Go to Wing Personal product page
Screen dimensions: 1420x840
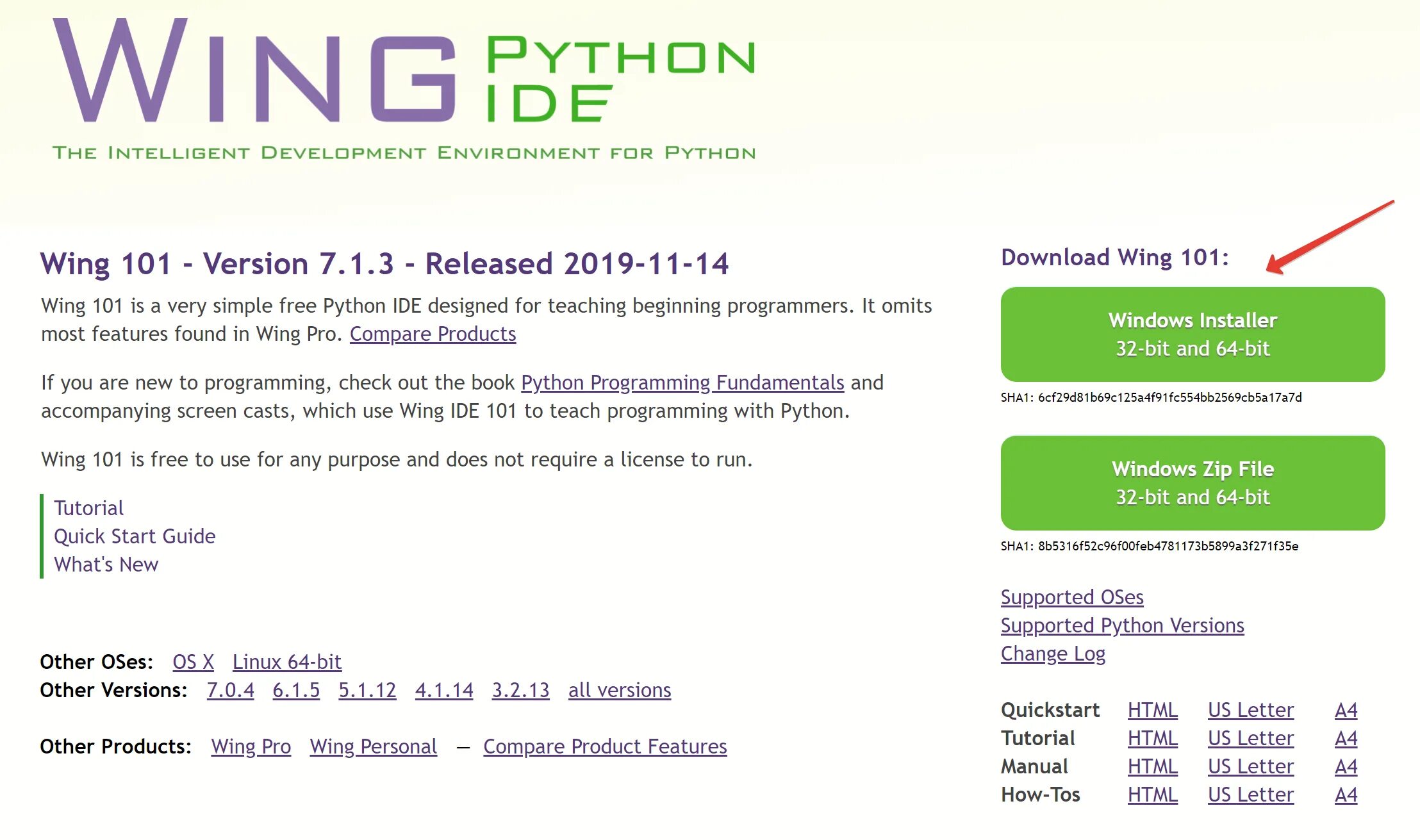[x=374, y=746]
